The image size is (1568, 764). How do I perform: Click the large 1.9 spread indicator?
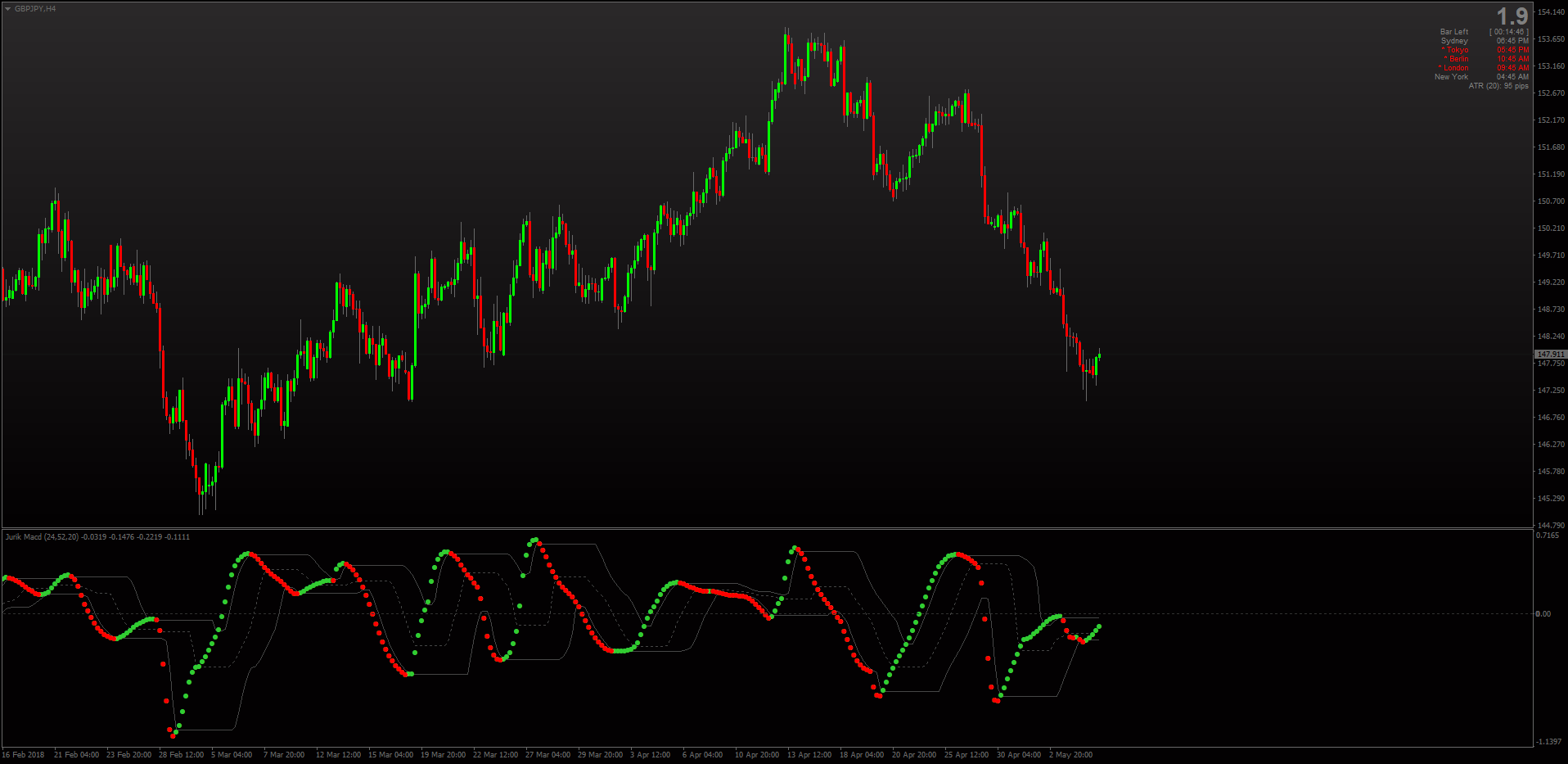point(1512,16)
